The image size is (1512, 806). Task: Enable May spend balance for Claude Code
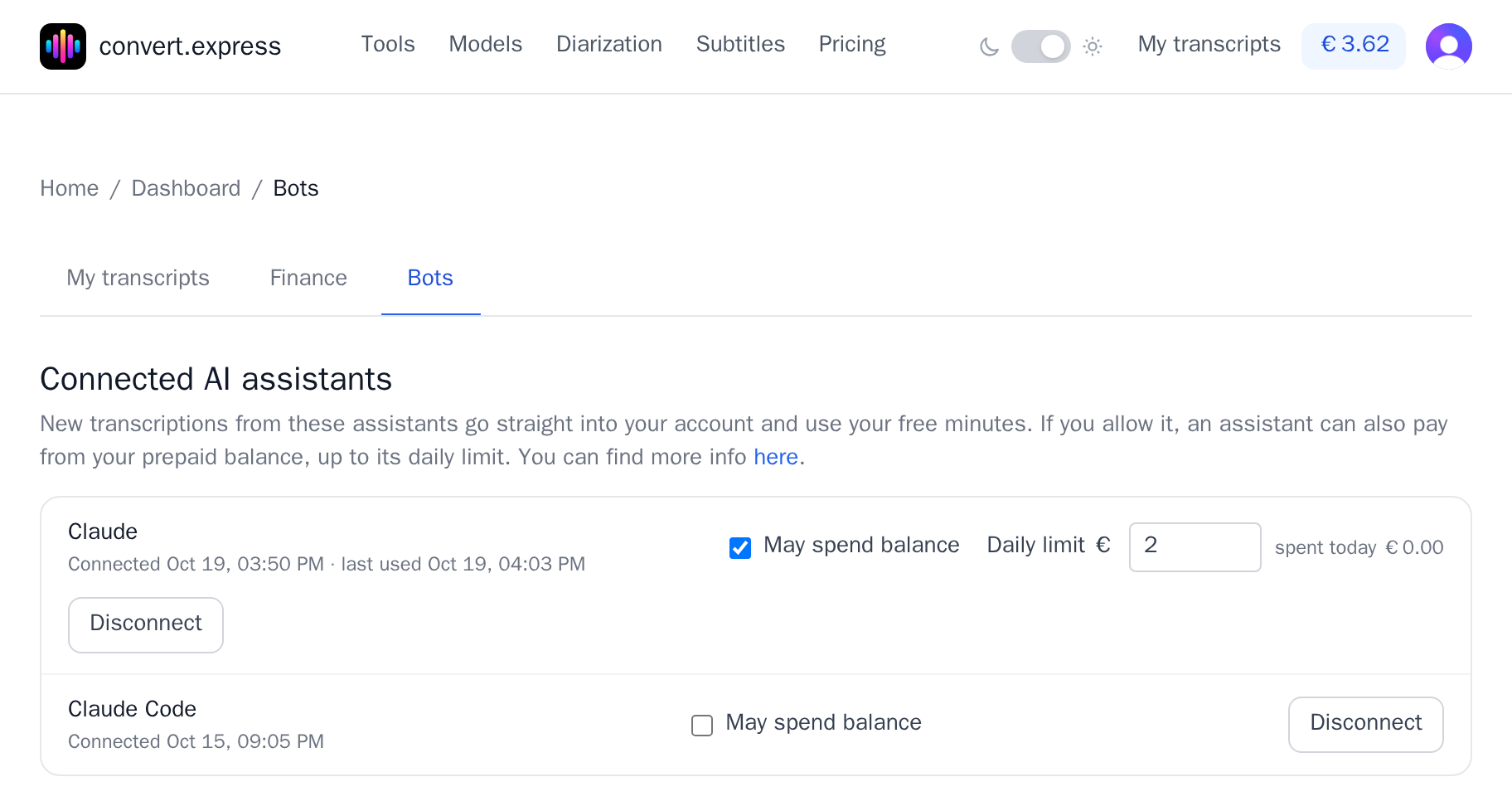[701, 725]
